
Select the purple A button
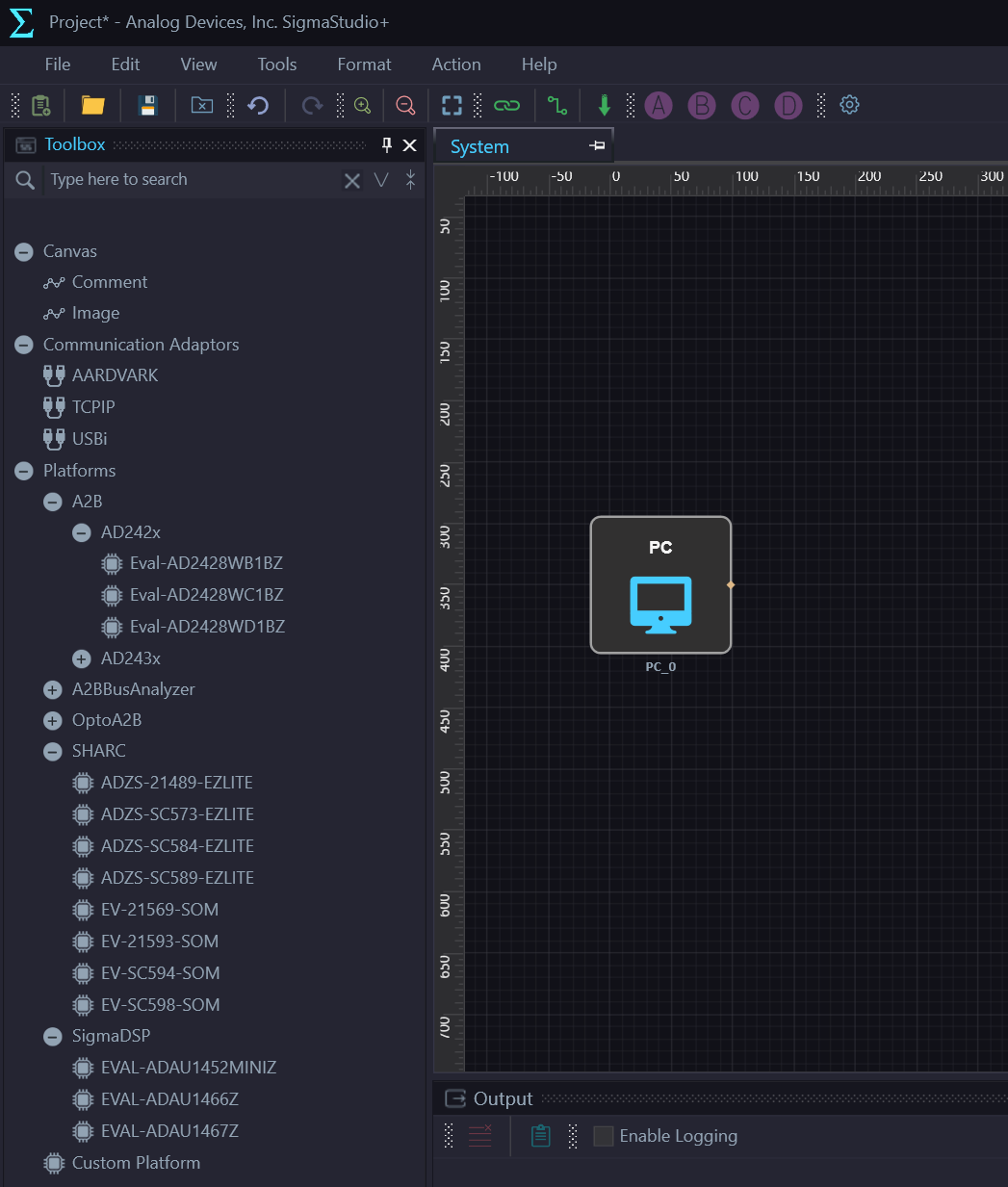[659, 105]
